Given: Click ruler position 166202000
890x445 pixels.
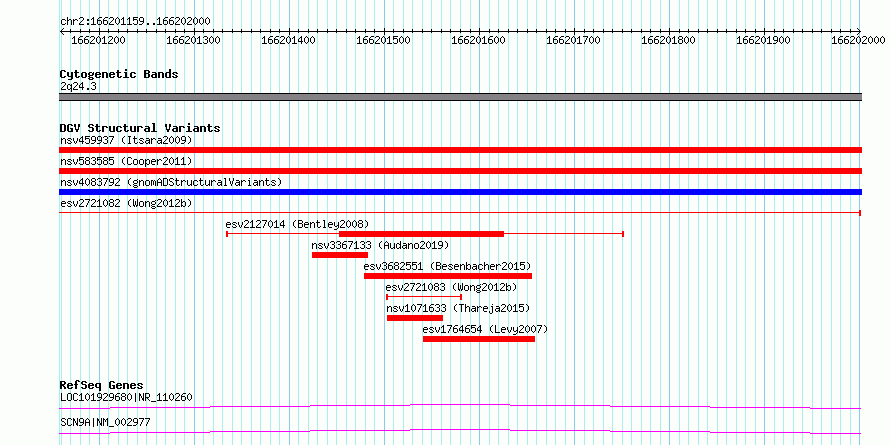Looking at the screenshot, I should [858, 40].
